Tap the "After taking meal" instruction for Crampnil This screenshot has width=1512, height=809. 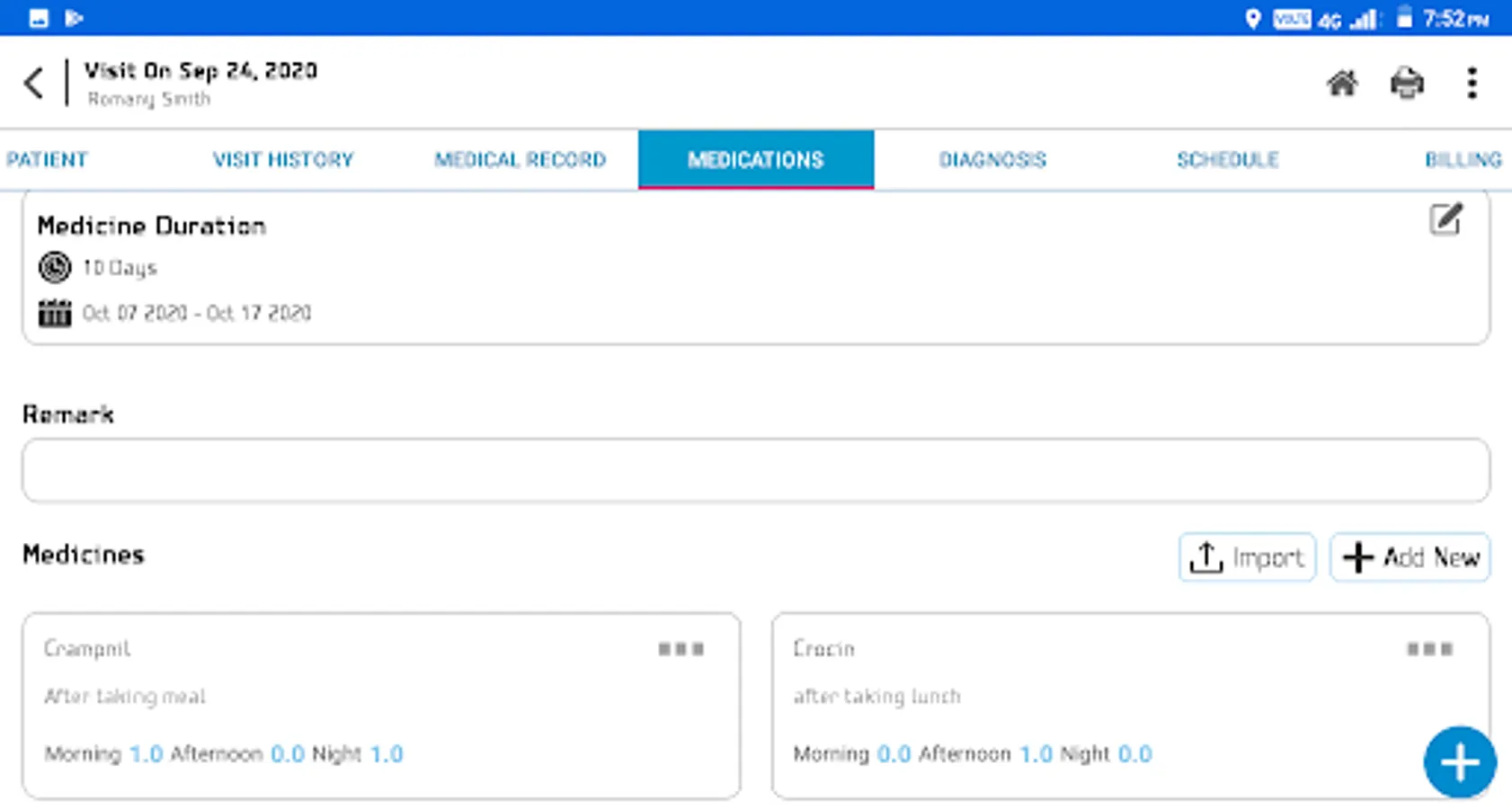point(125,697)
